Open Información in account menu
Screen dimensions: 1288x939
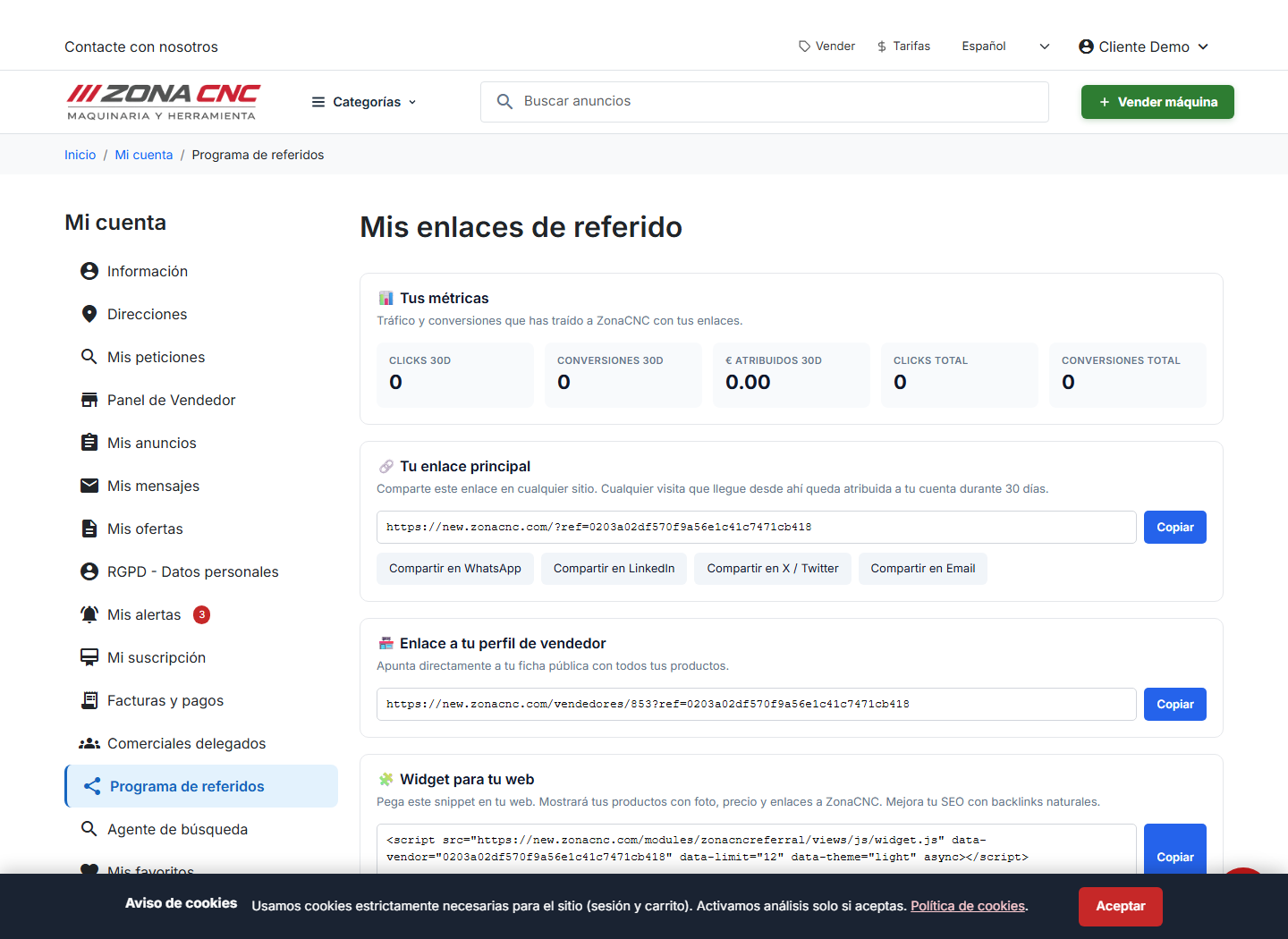click(x=201, y=271)
